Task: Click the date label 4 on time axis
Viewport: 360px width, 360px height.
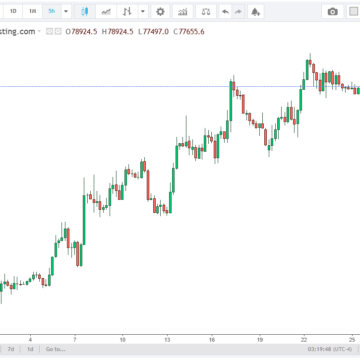Action: click(30, 340)
